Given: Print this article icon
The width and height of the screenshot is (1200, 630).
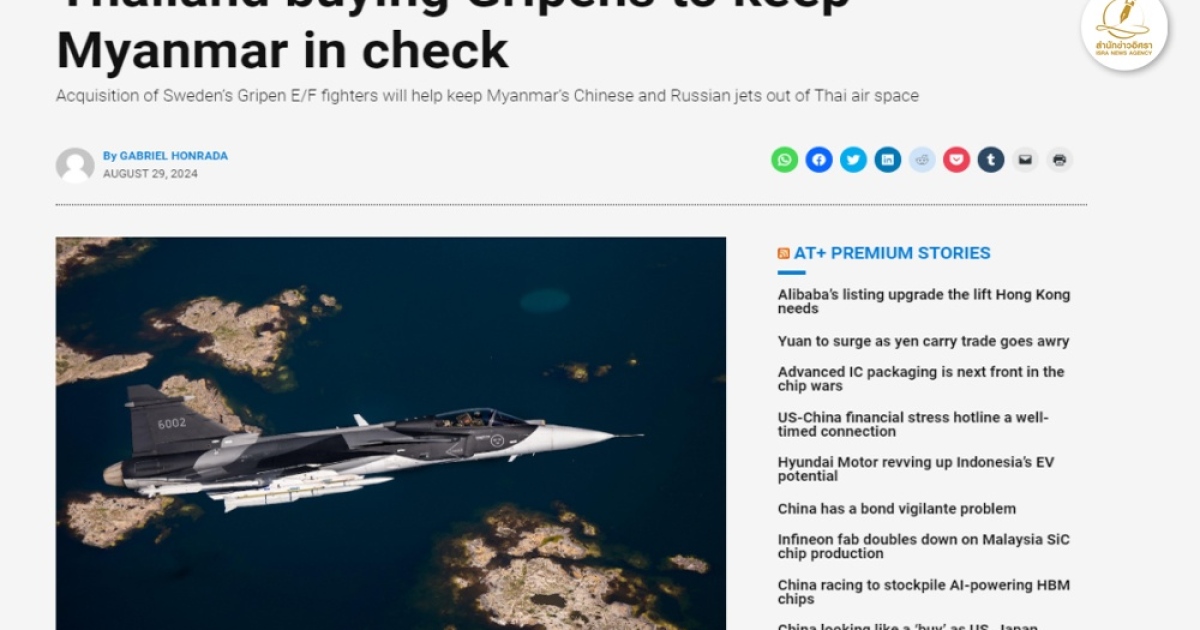Looking at the screenshot, I should pyautogui.click(x=1060, y=160).
